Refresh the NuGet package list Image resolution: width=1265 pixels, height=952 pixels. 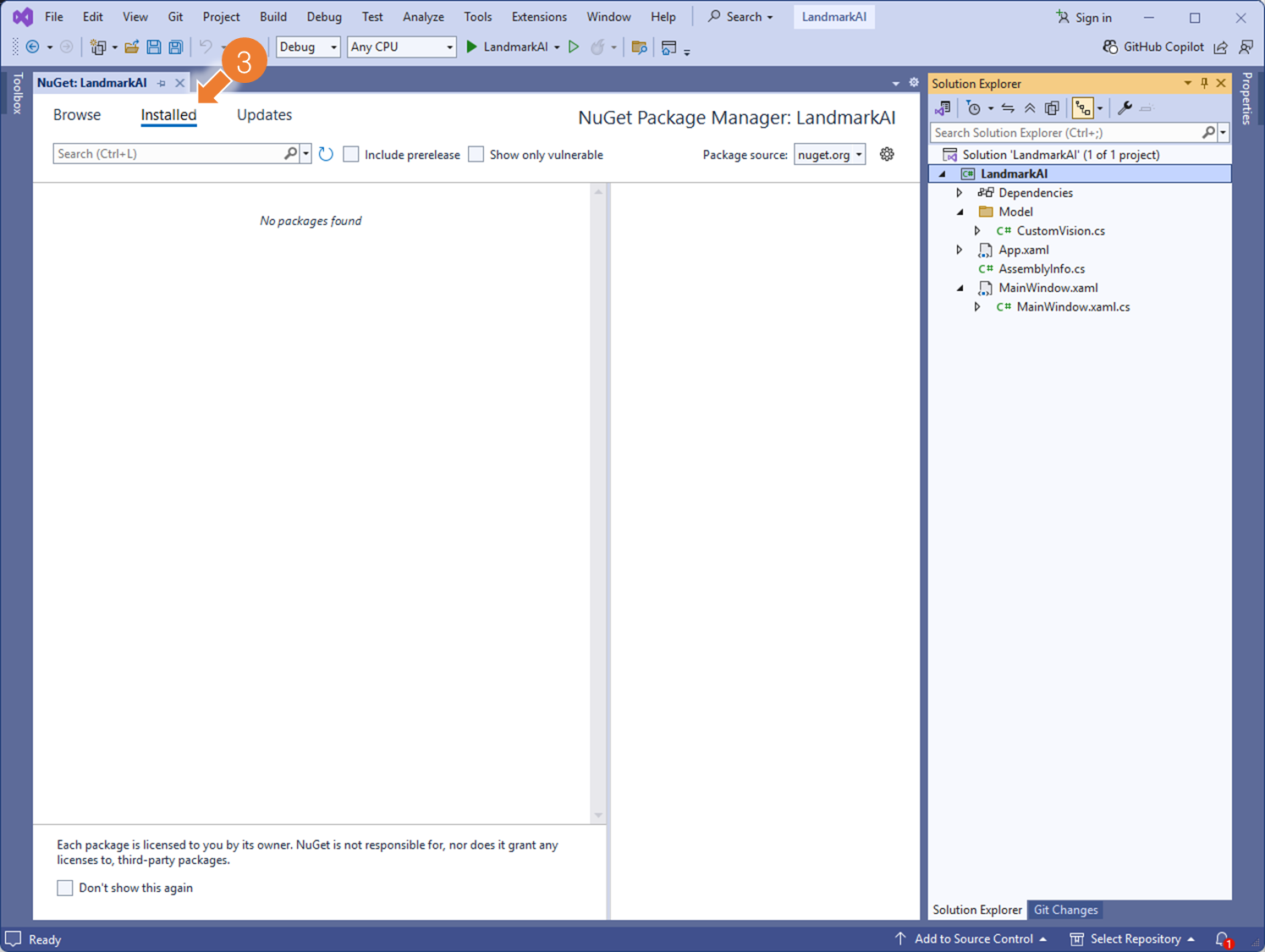(x=326, y=154)
